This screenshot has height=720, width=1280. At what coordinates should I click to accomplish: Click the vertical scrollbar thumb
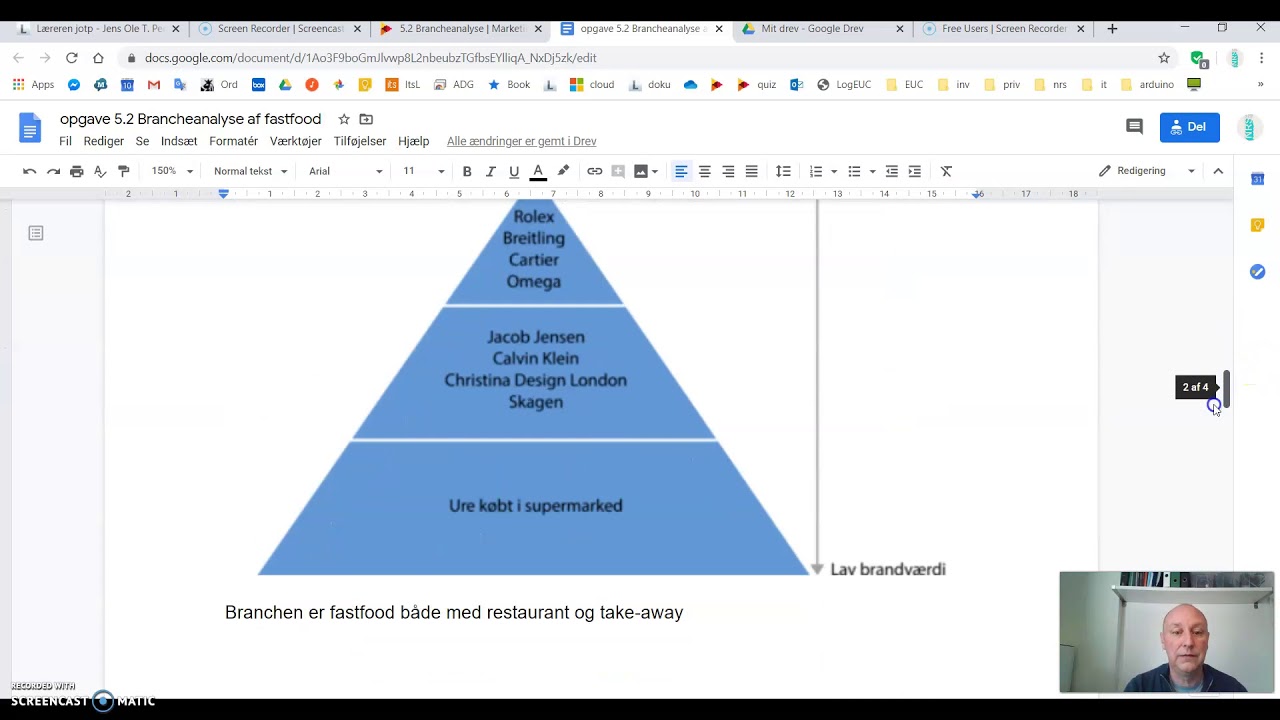[1226, 388]
